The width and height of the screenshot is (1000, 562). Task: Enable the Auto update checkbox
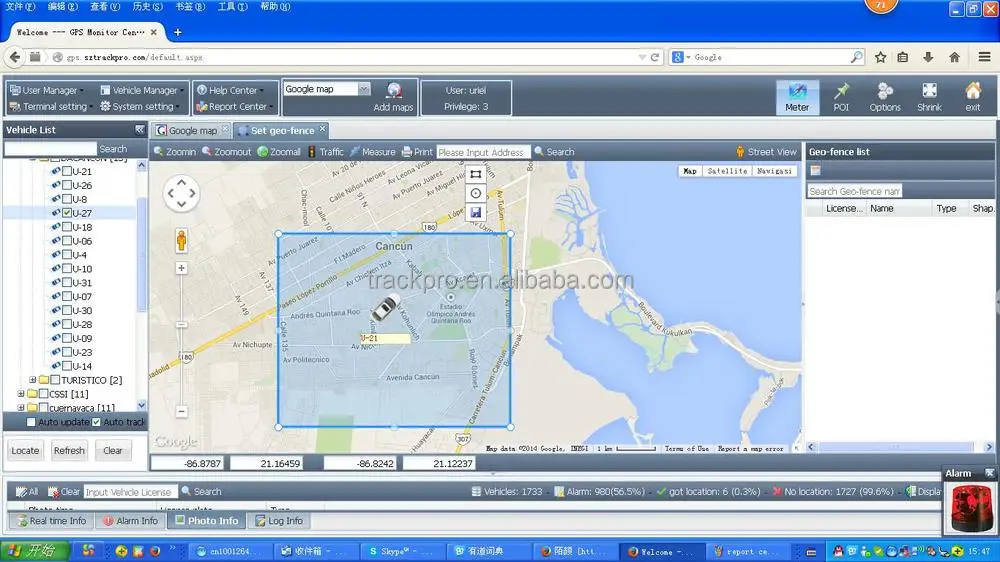31,423
